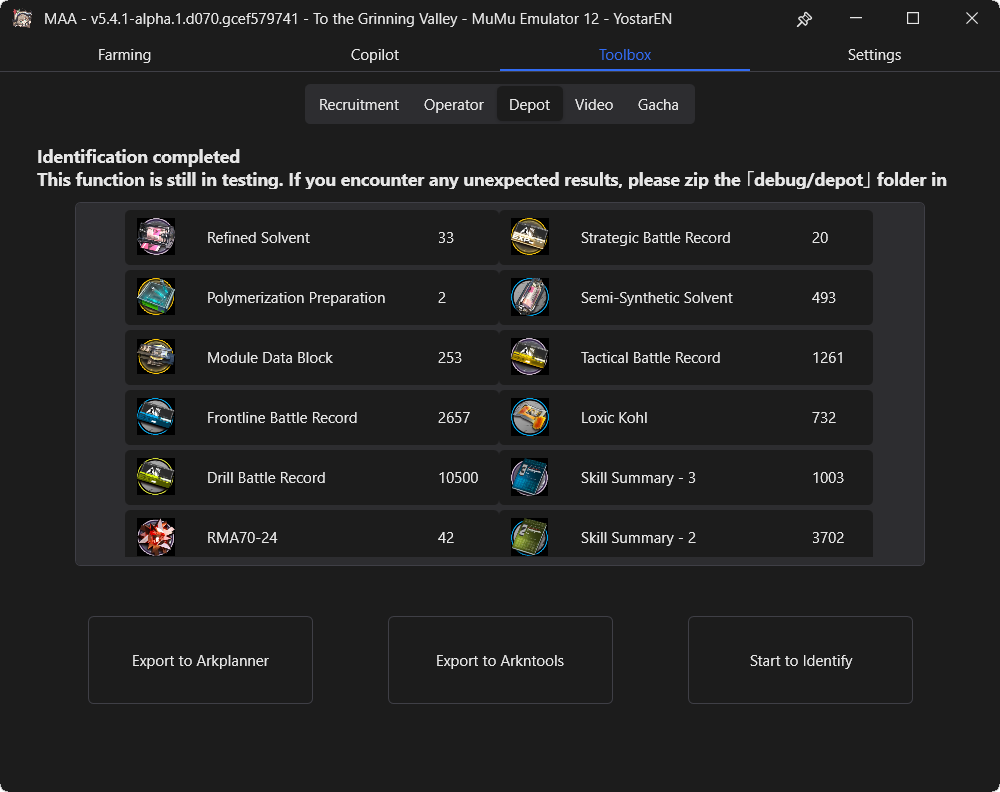
Task: Open the Copilot tab
Action: 374,55
